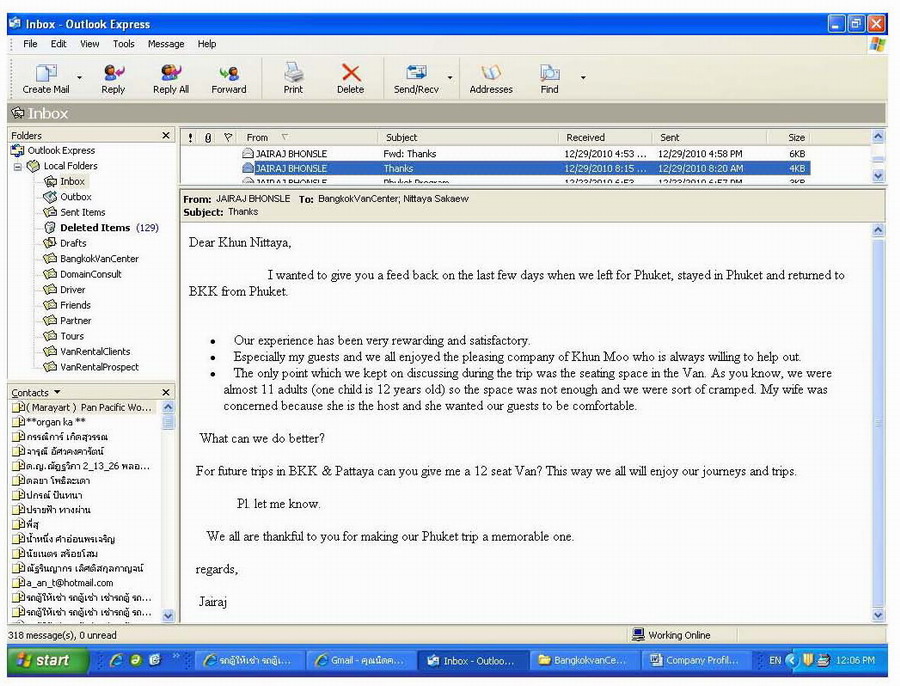900x686 pixels.
Task: Open the Deleted Items folder
Action: (95, 228)
